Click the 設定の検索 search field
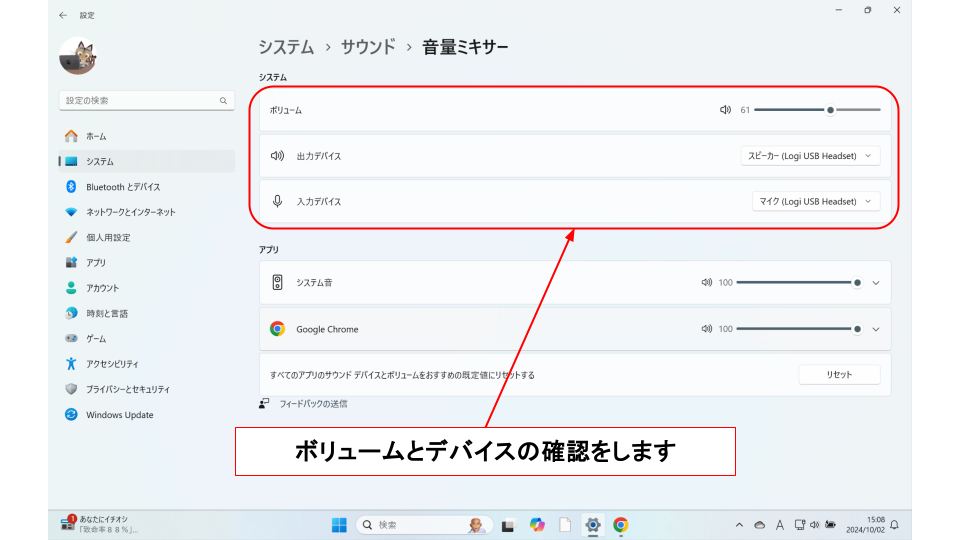 click(x=140, y=101)
